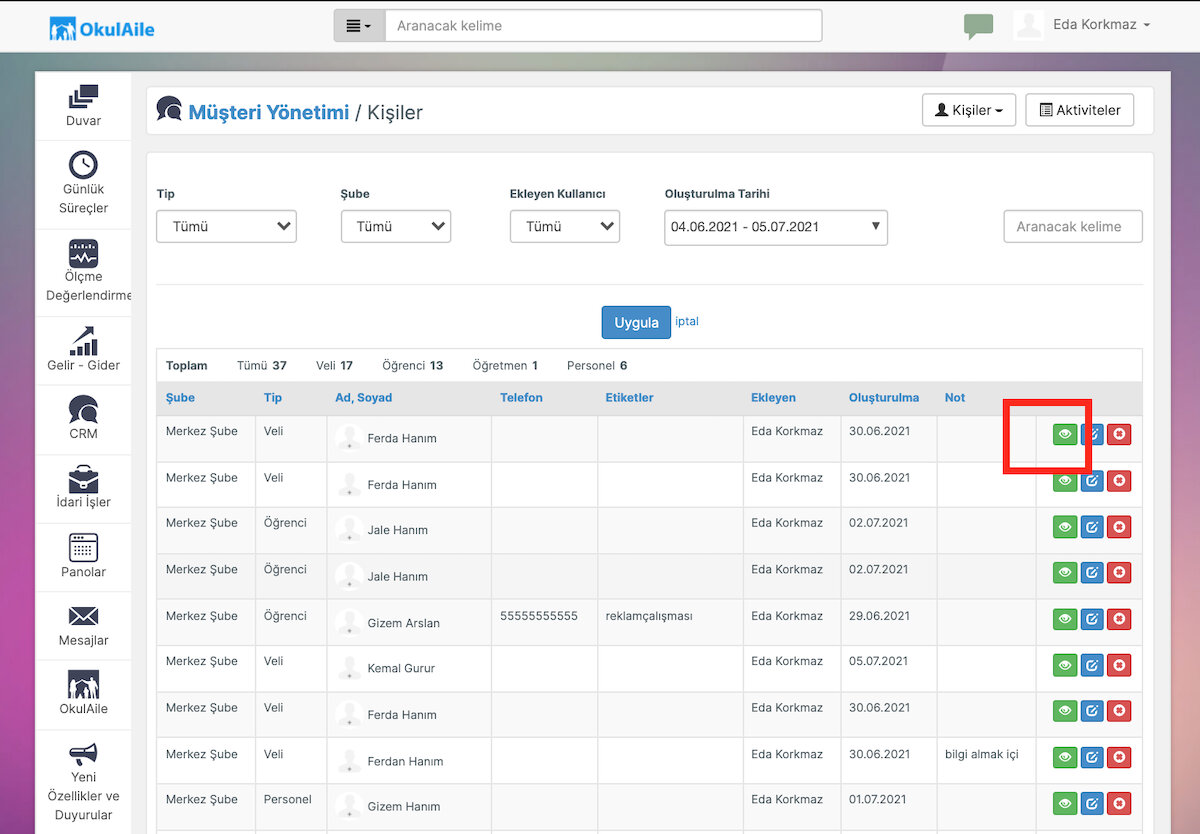Viewport: 1200px width, 834px height.
Task: Open the Şube filter dropdown
Action: [x=396, y=226]
